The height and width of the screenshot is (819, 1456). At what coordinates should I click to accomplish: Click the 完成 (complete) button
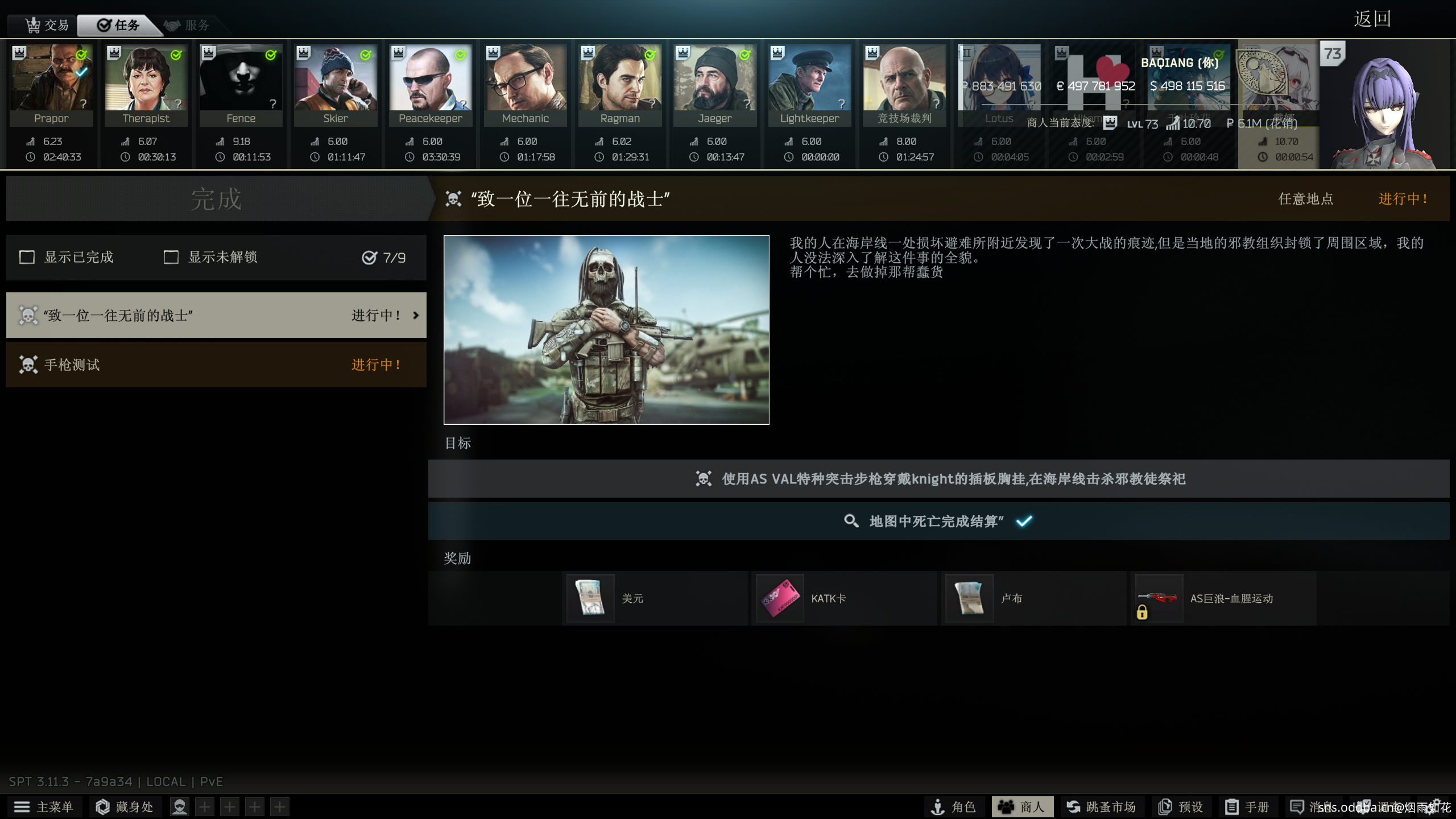pos(216,199)
